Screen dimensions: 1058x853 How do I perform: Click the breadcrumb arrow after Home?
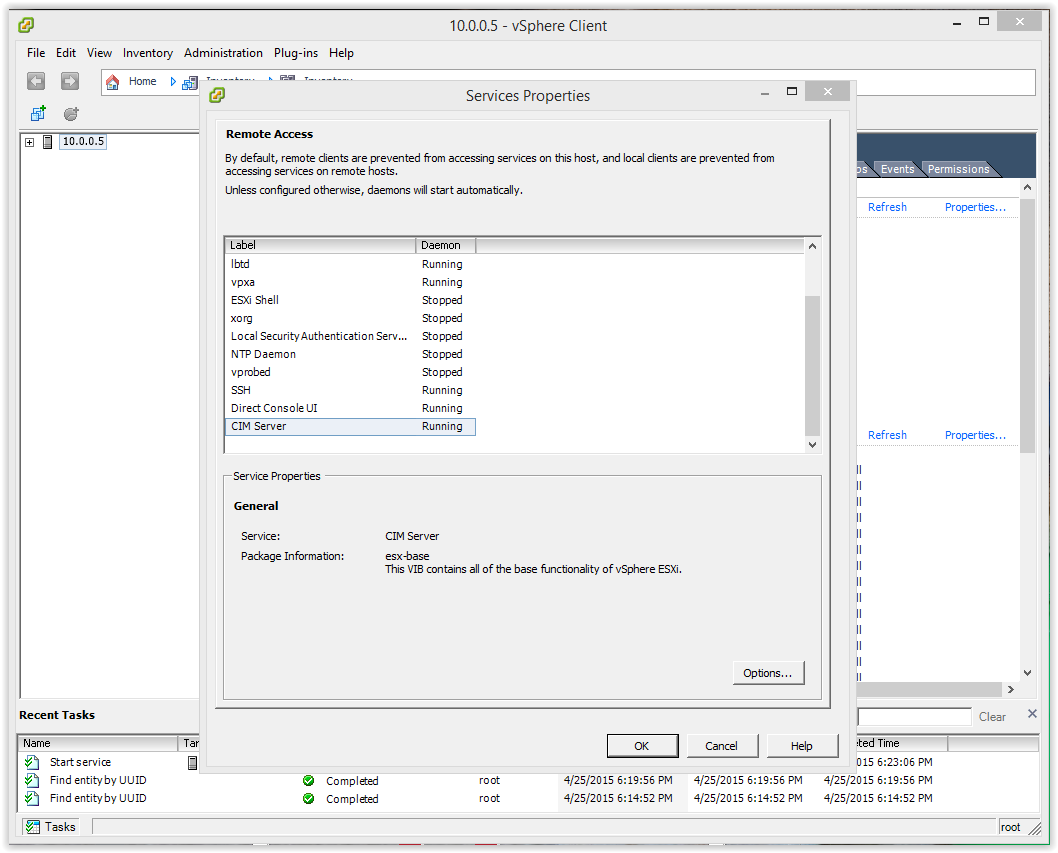173,82
